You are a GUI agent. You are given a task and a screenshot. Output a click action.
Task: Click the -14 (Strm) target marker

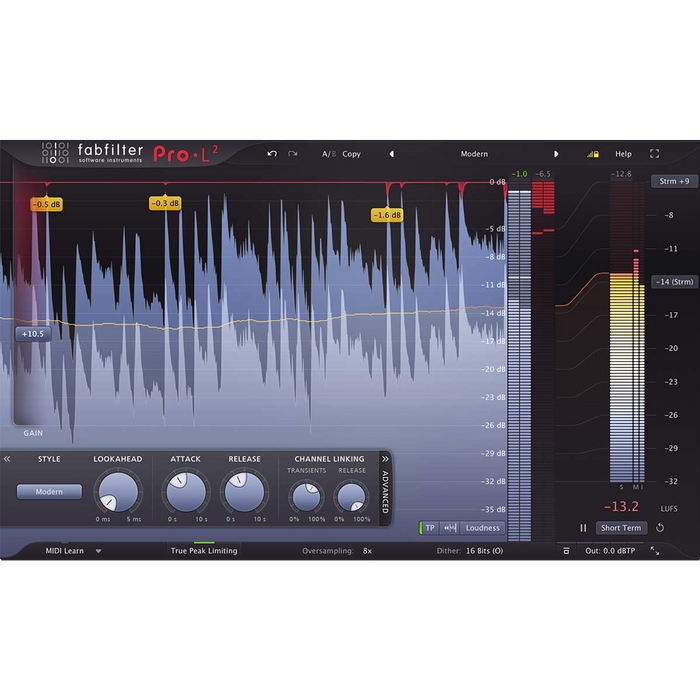click(x=674, y=282)
